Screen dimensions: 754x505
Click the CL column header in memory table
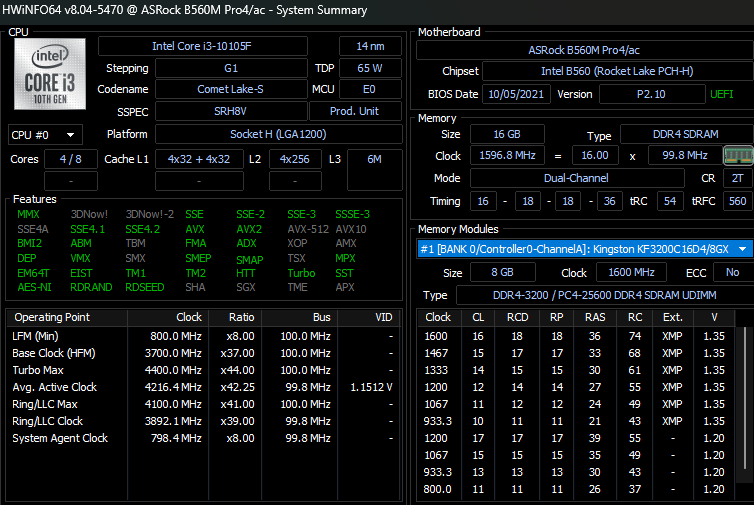click(x=477, y=317)
